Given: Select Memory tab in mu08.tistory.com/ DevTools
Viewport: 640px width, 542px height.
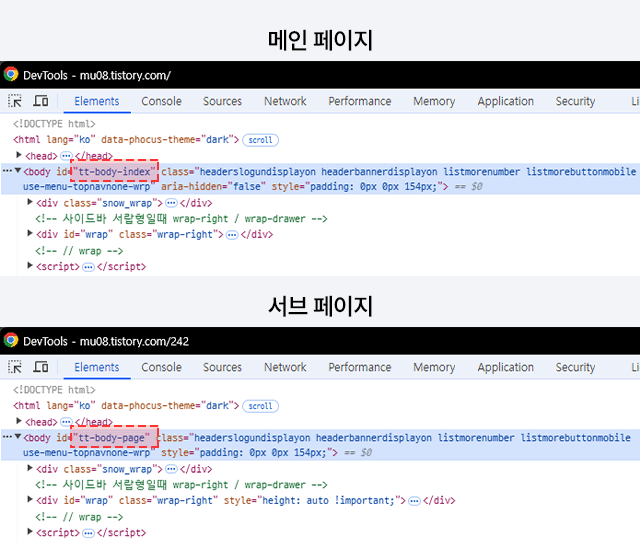Looking at the screenshot, I should pos(434,101).
